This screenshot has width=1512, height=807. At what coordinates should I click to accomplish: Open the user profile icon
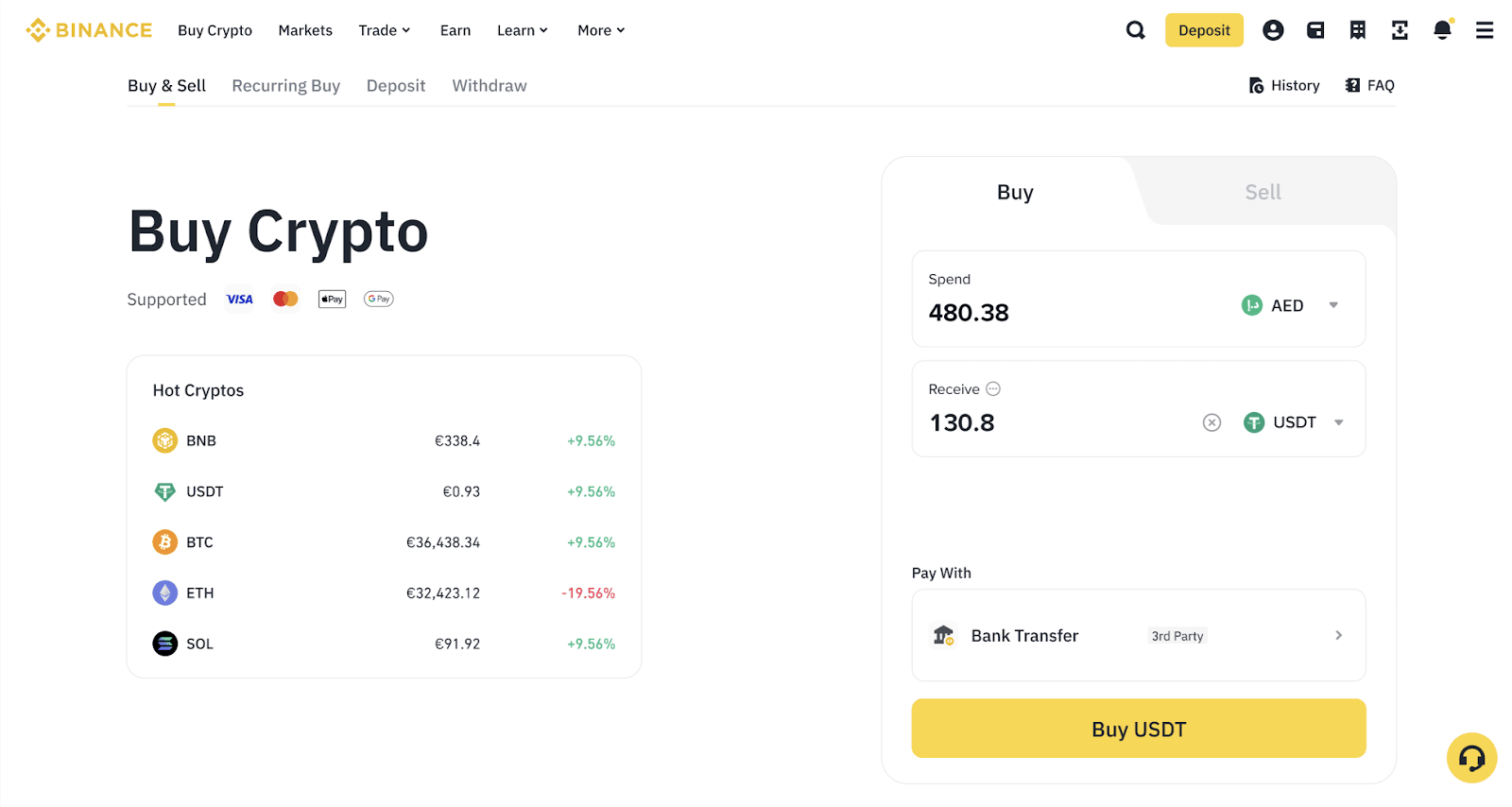pos(1273,30)
